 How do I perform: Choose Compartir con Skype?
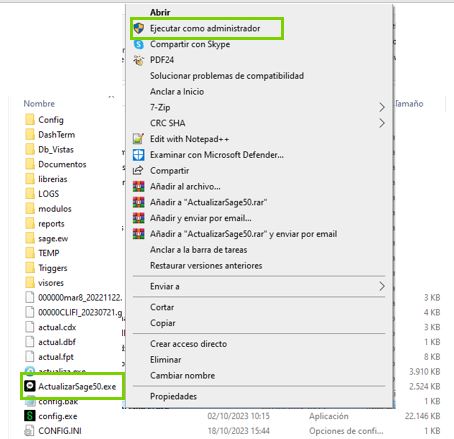pyautogui.click(x=190, y=44)
